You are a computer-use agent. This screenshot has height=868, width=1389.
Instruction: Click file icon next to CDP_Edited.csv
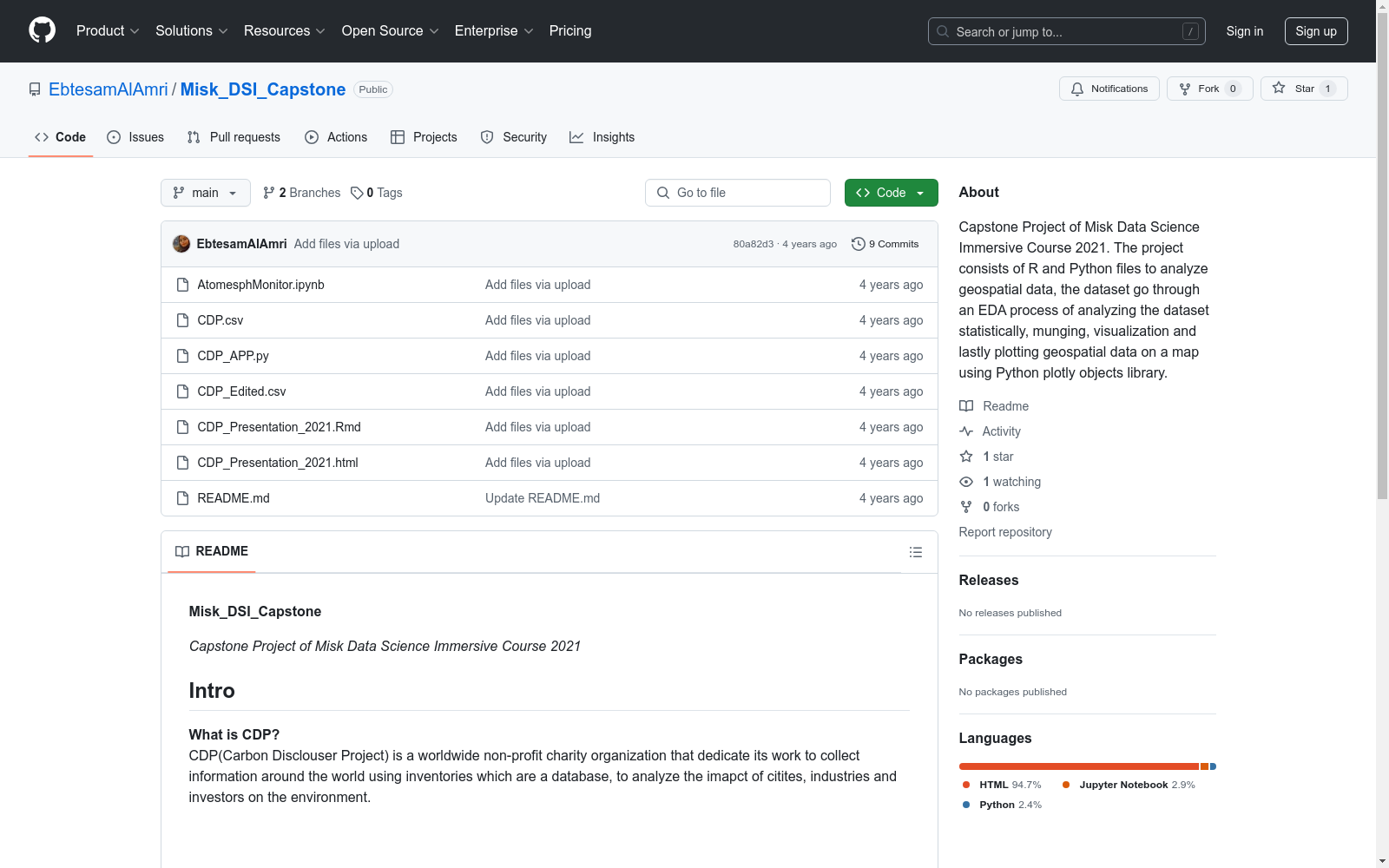pos(182,391)
